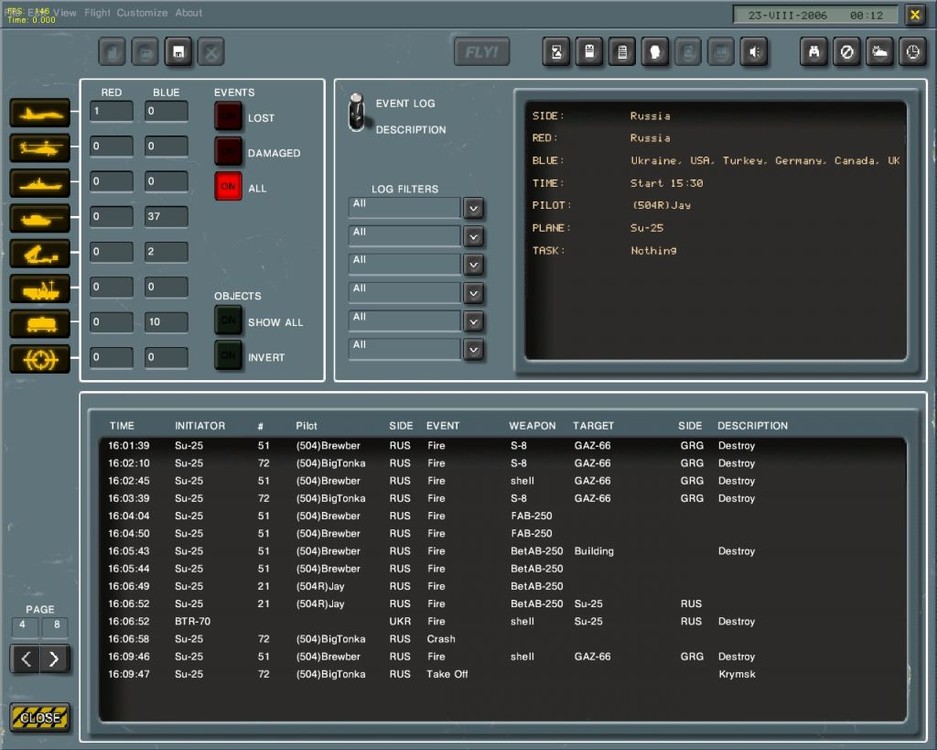Select the tank category icon
This screenshot has height=750, width=937.
(40, 218)
